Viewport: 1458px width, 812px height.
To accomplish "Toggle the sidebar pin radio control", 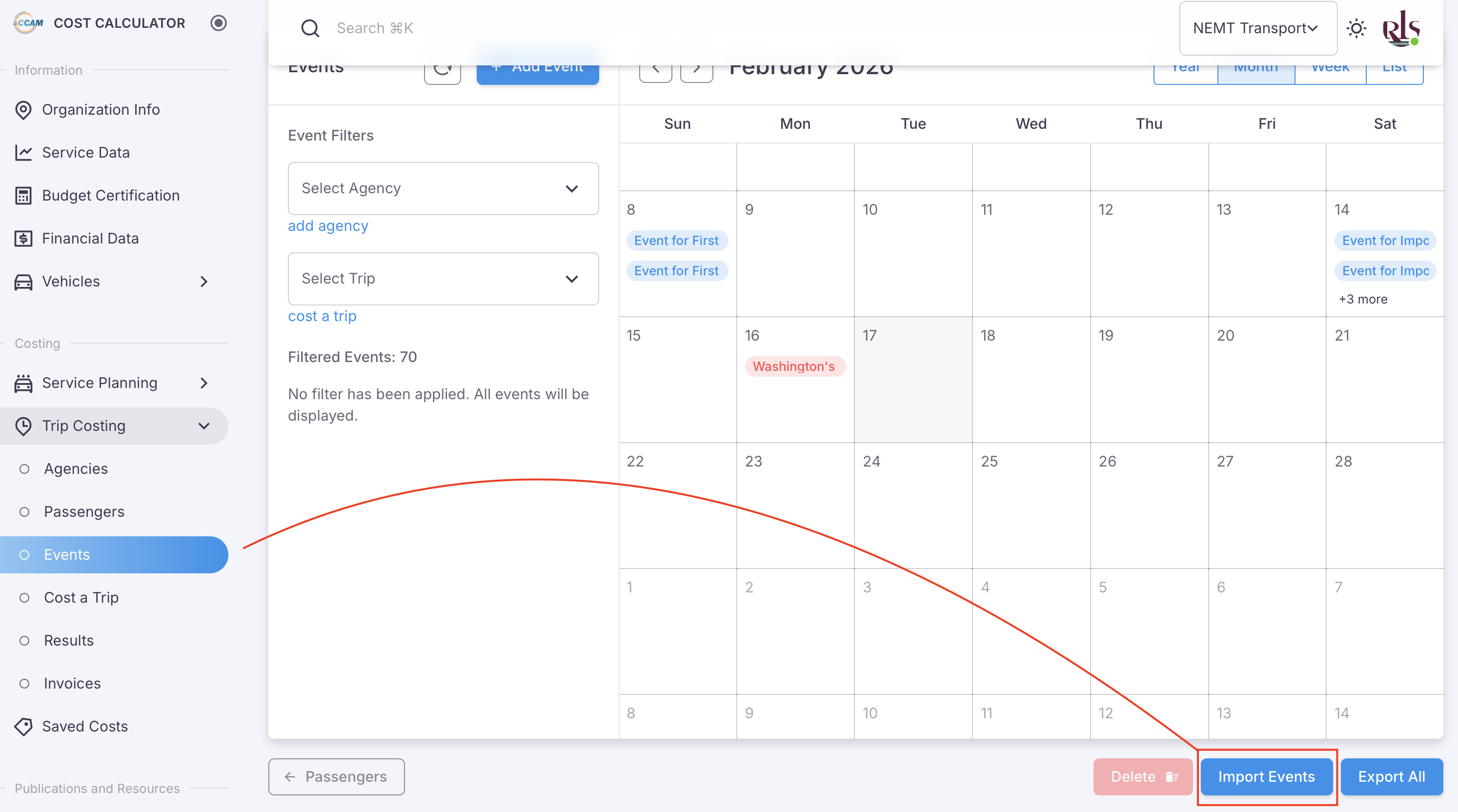I will point(219,23).
